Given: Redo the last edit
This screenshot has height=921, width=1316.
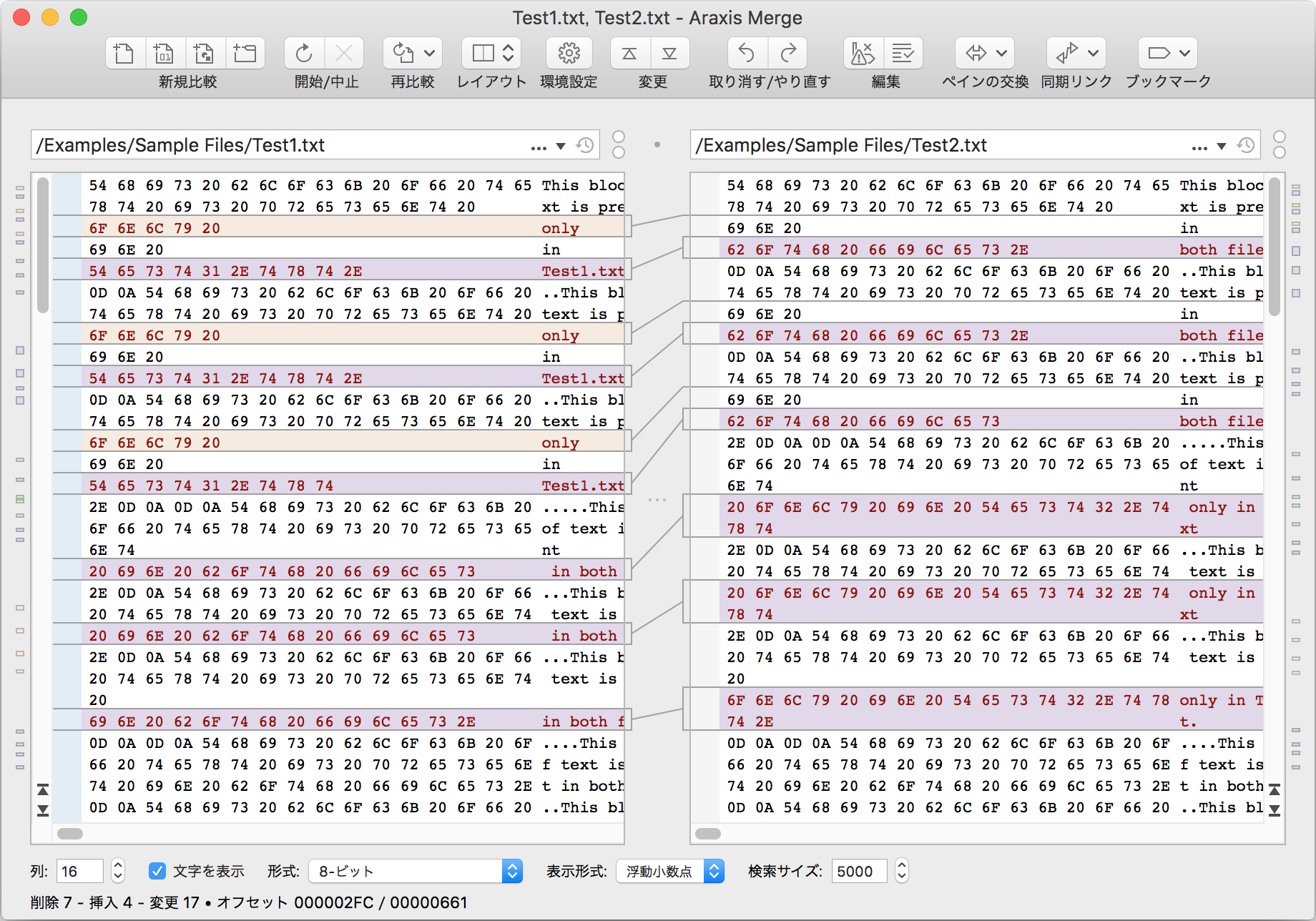Looking at the screenshot, I should pyautogui.click(x=787, y=52).
